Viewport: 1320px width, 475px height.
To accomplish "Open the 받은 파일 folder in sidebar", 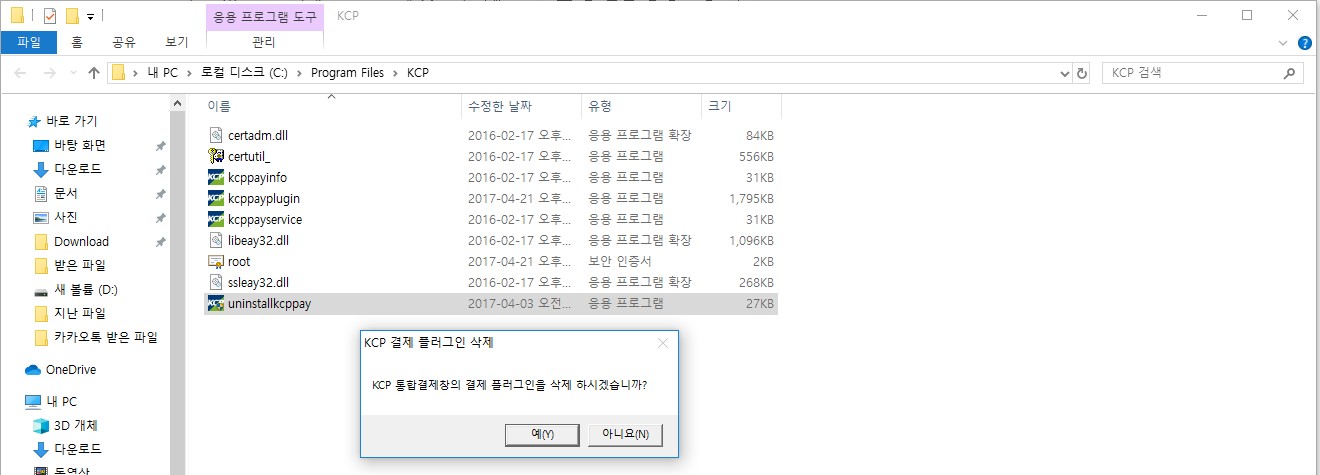I will tap(80, 265).
